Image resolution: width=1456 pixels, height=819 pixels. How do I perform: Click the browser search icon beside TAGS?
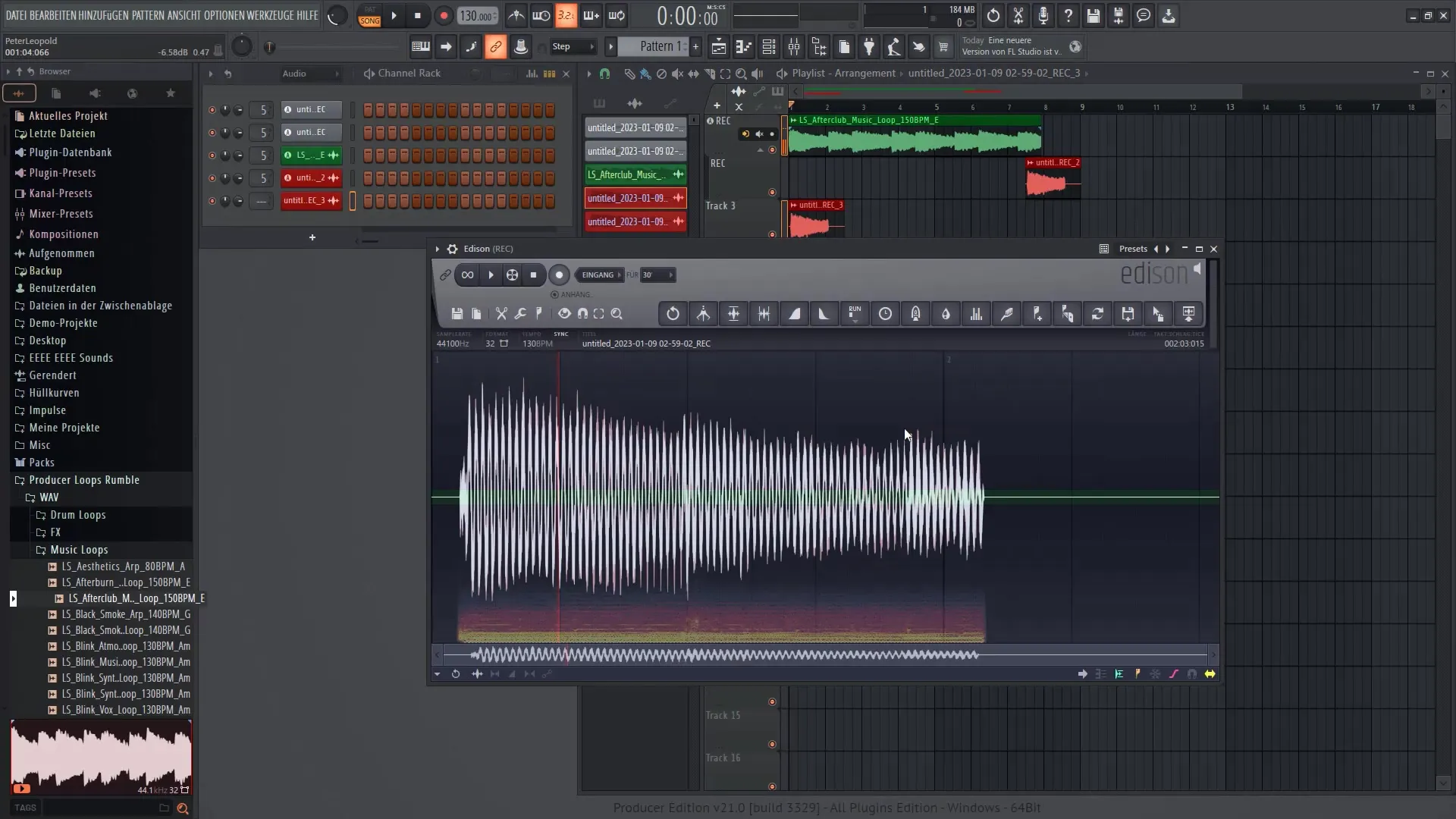[x=183, y=808]
